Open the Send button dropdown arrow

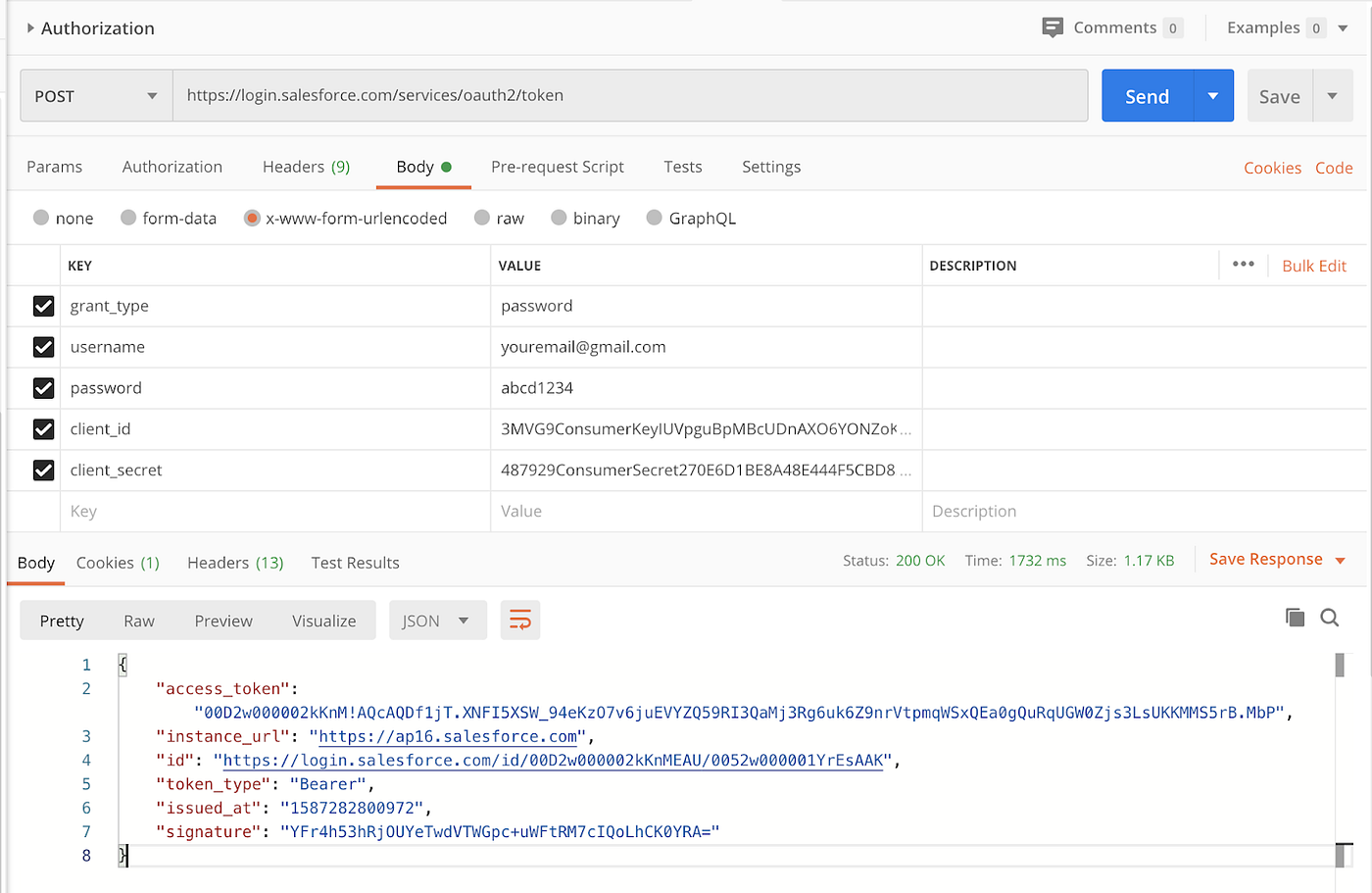[1213, 96]
